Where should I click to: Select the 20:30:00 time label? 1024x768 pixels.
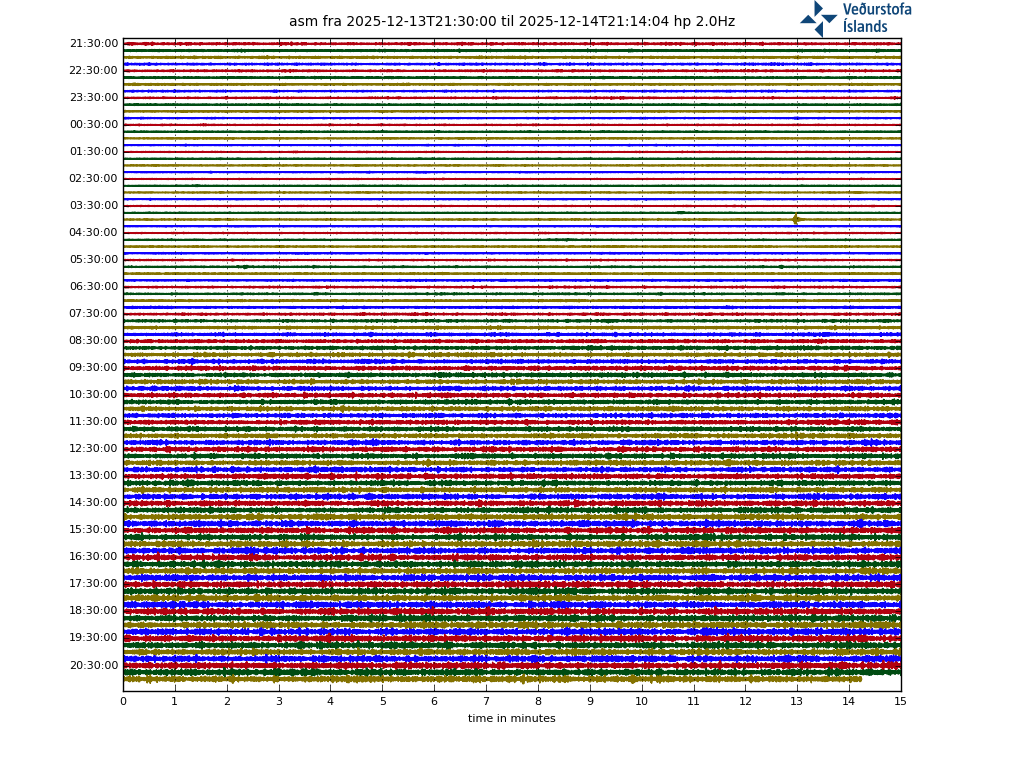tap(94, 665)
